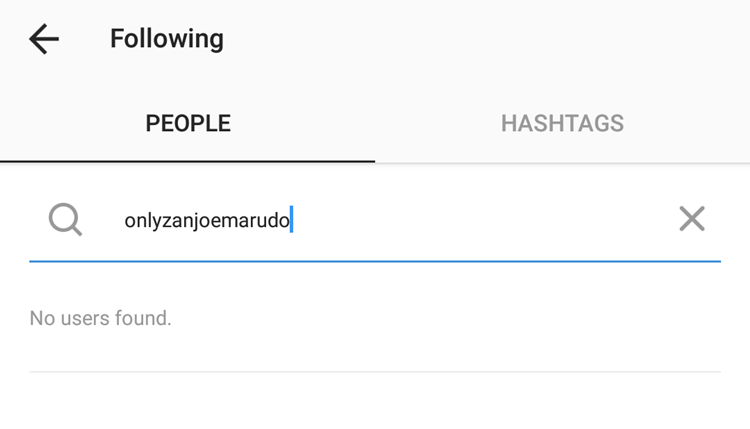750x429 pixels.
Task: Click the word 'Following' in the top bar
Action: pos(167,39)
